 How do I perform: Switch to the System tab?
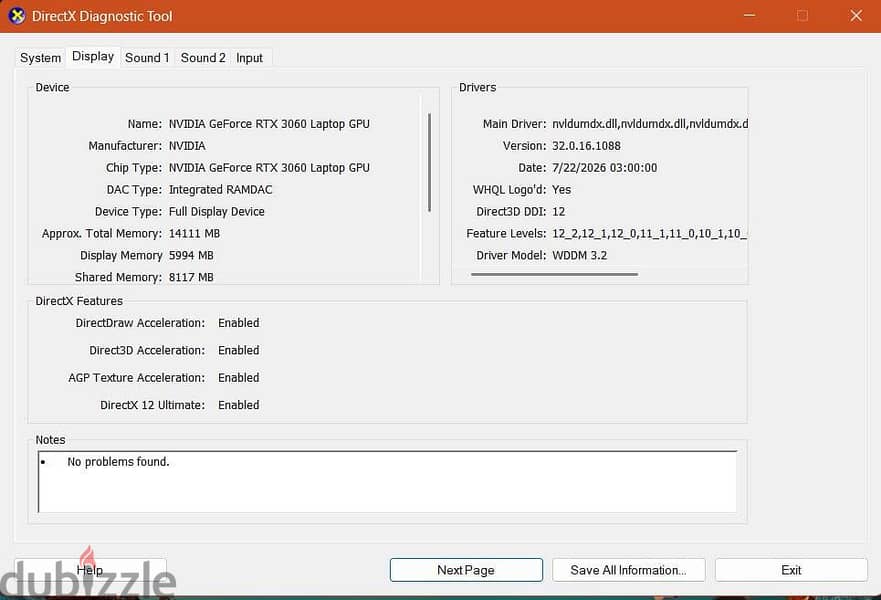[40, 58]
